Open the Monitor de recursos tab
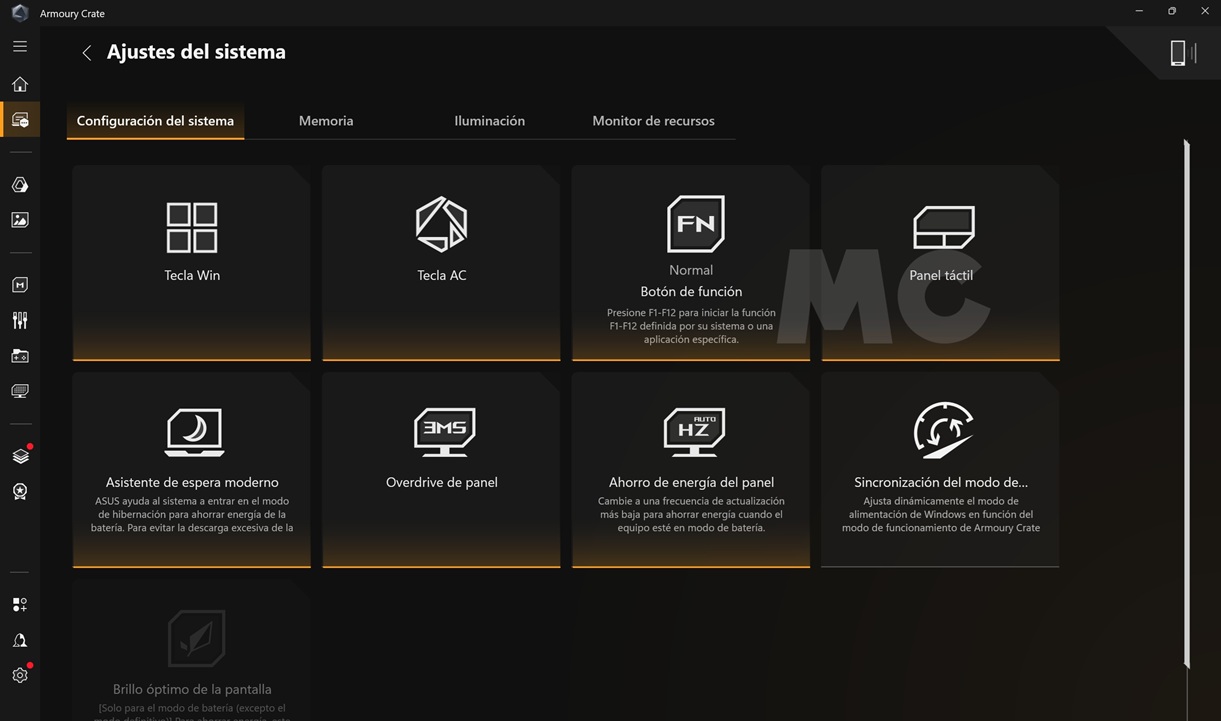The width and height of the screenshot is (1221, 721). coord(653,121)
